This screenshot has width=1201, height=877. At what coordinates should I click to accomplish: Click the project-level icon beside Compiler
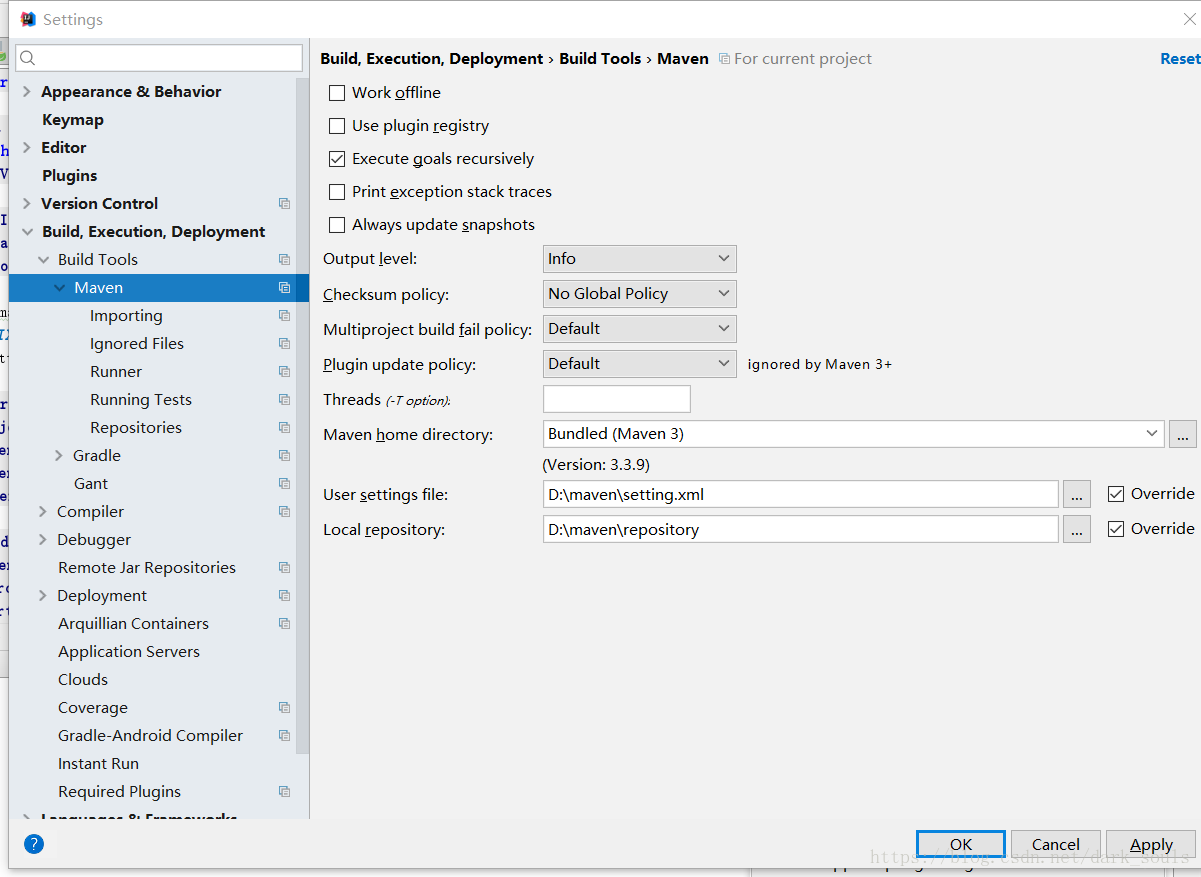284,511
